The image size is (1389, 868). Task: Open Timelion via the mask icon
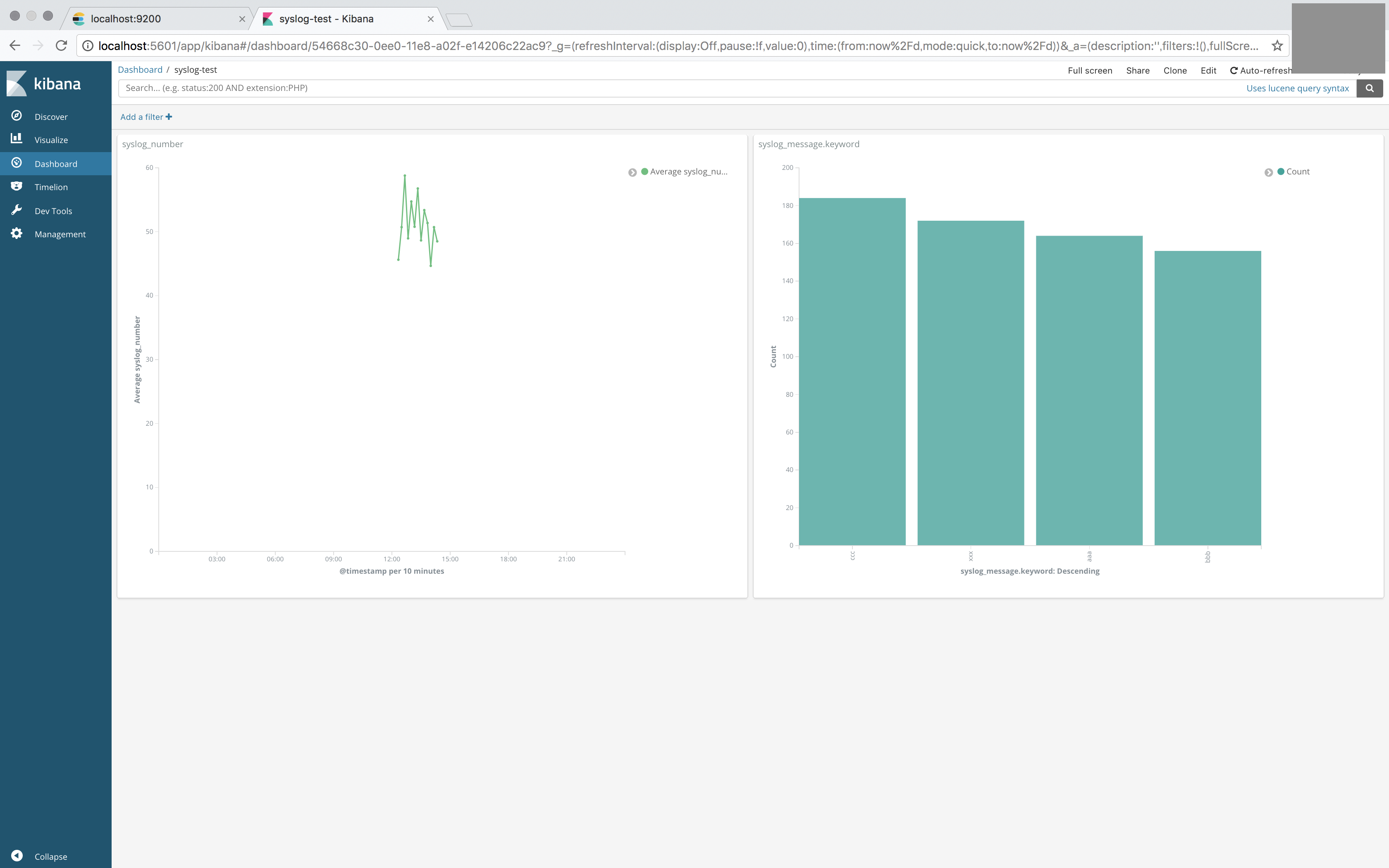(17, 186)
